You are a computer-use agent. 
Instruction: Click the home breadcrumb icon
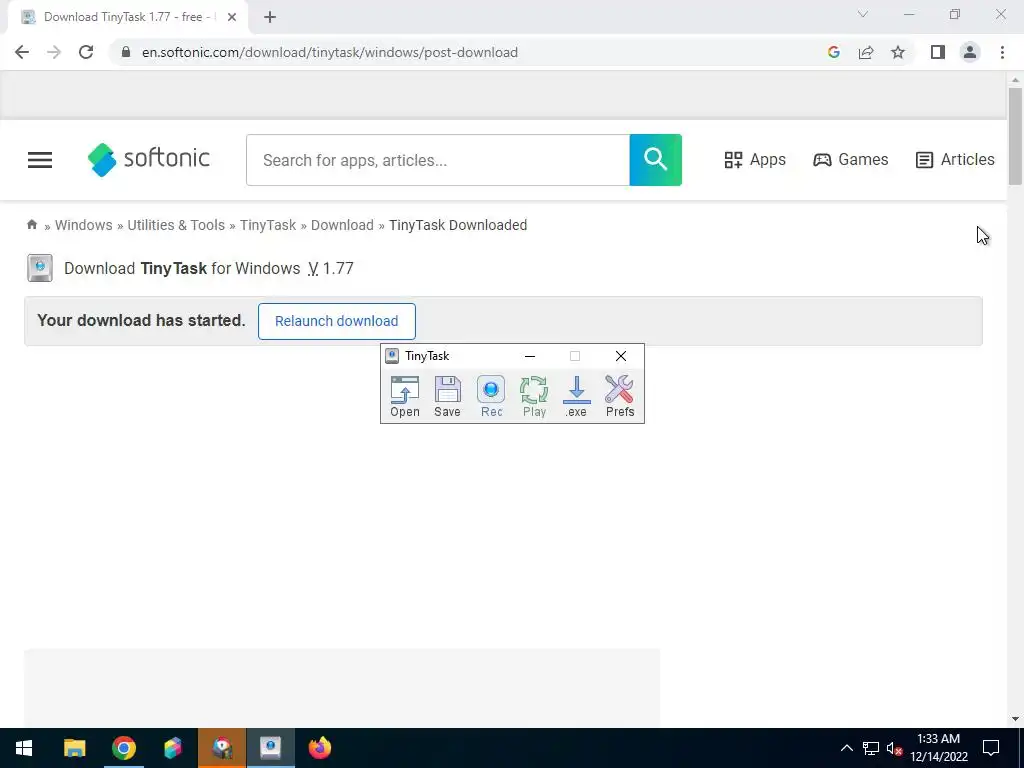coord(32,225)
